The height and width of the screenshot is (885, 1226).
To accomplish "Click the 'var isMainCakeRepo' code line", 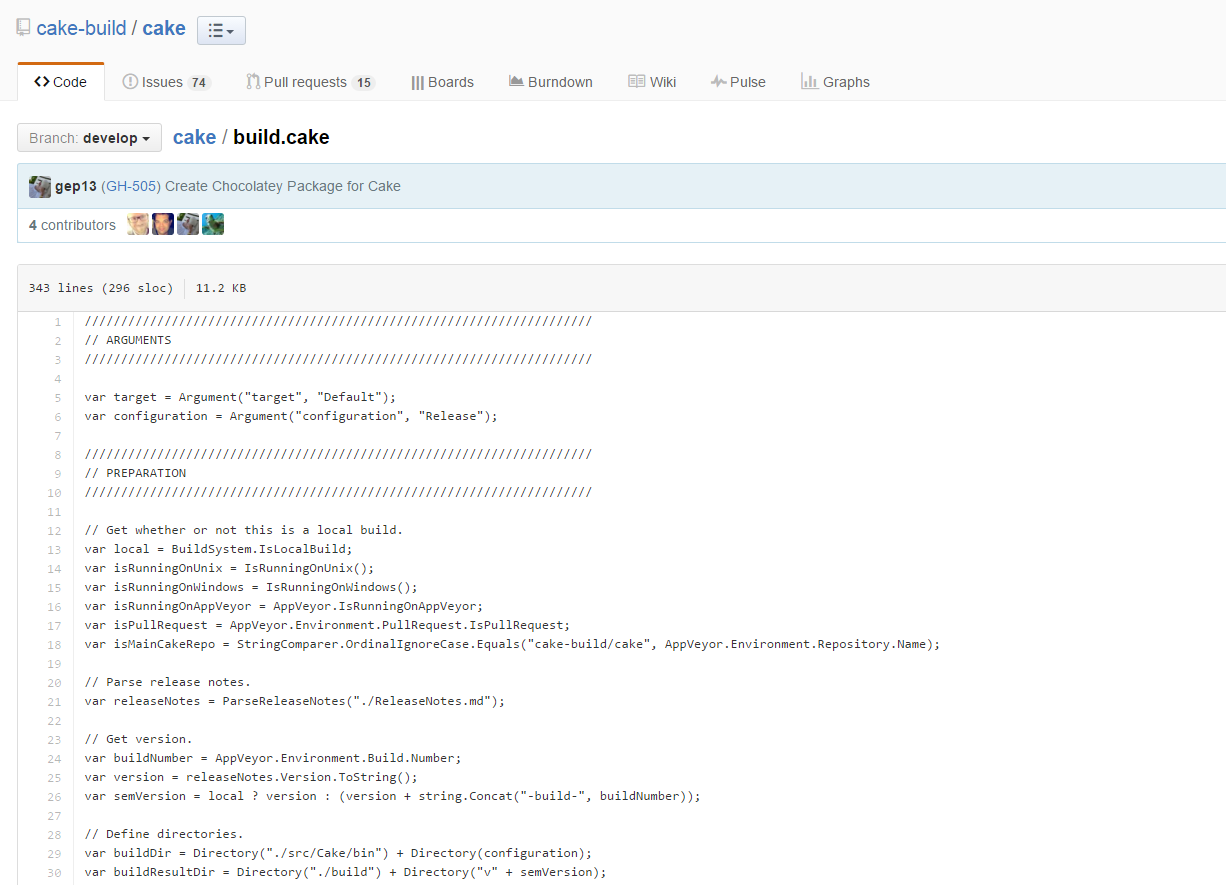I will (513, 644).
